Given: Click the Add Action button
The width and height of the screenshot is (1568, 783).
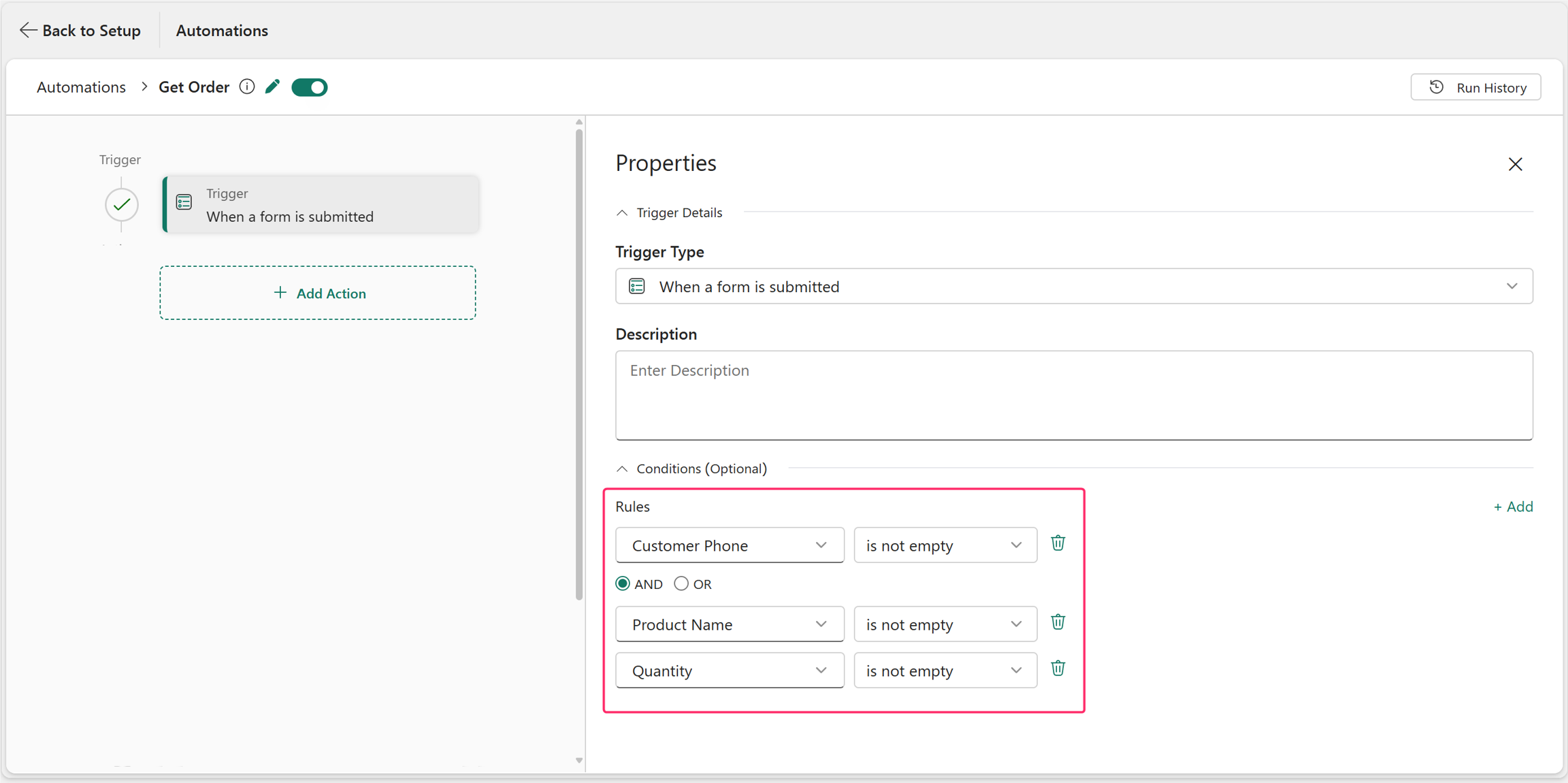Looking at the screenshot, I should [318, 293].
